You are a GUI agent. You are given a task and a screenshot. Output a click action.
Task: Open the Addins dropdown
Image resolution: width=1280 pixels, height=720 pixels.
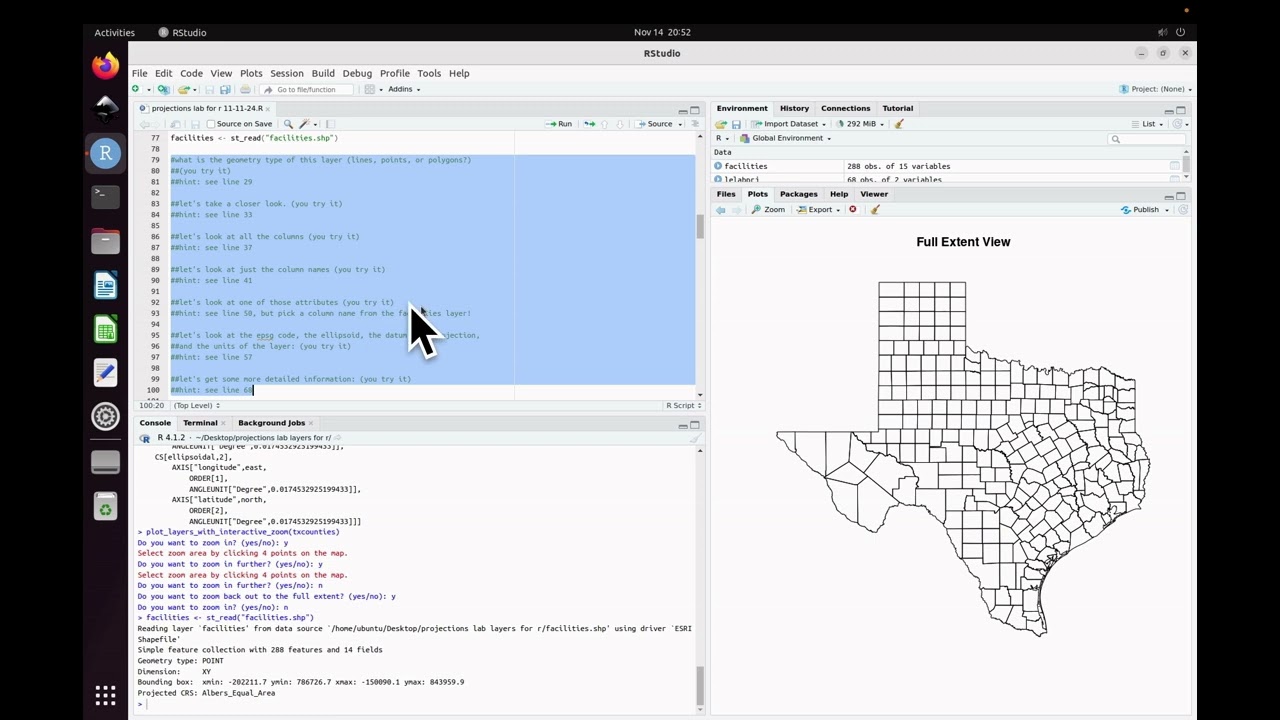pyautogui.click(x=404, y=89)
